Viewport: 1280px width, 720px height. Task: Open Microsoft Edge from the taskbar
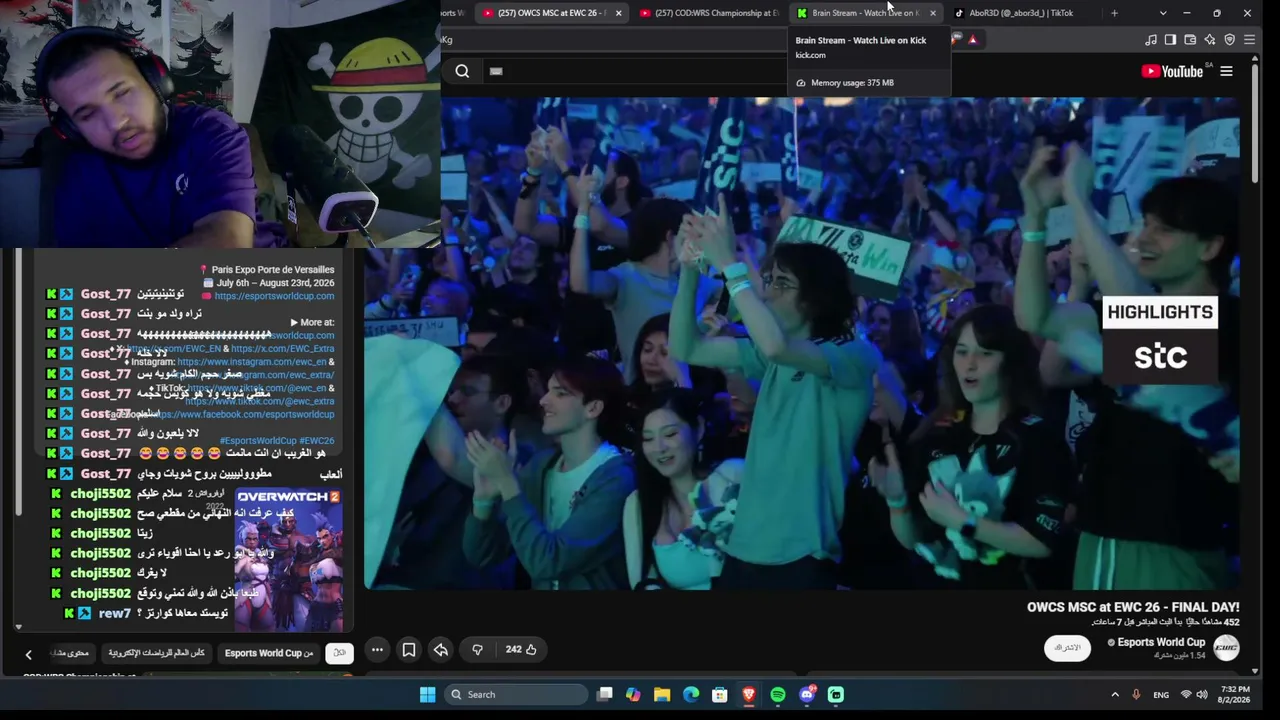pyautogui.click(x=691, y=695)
